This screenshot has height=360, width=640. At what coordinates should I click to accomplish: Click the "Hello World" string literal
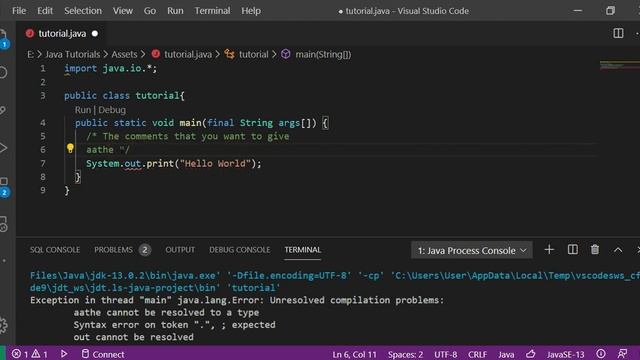click(x=215, y=163)
